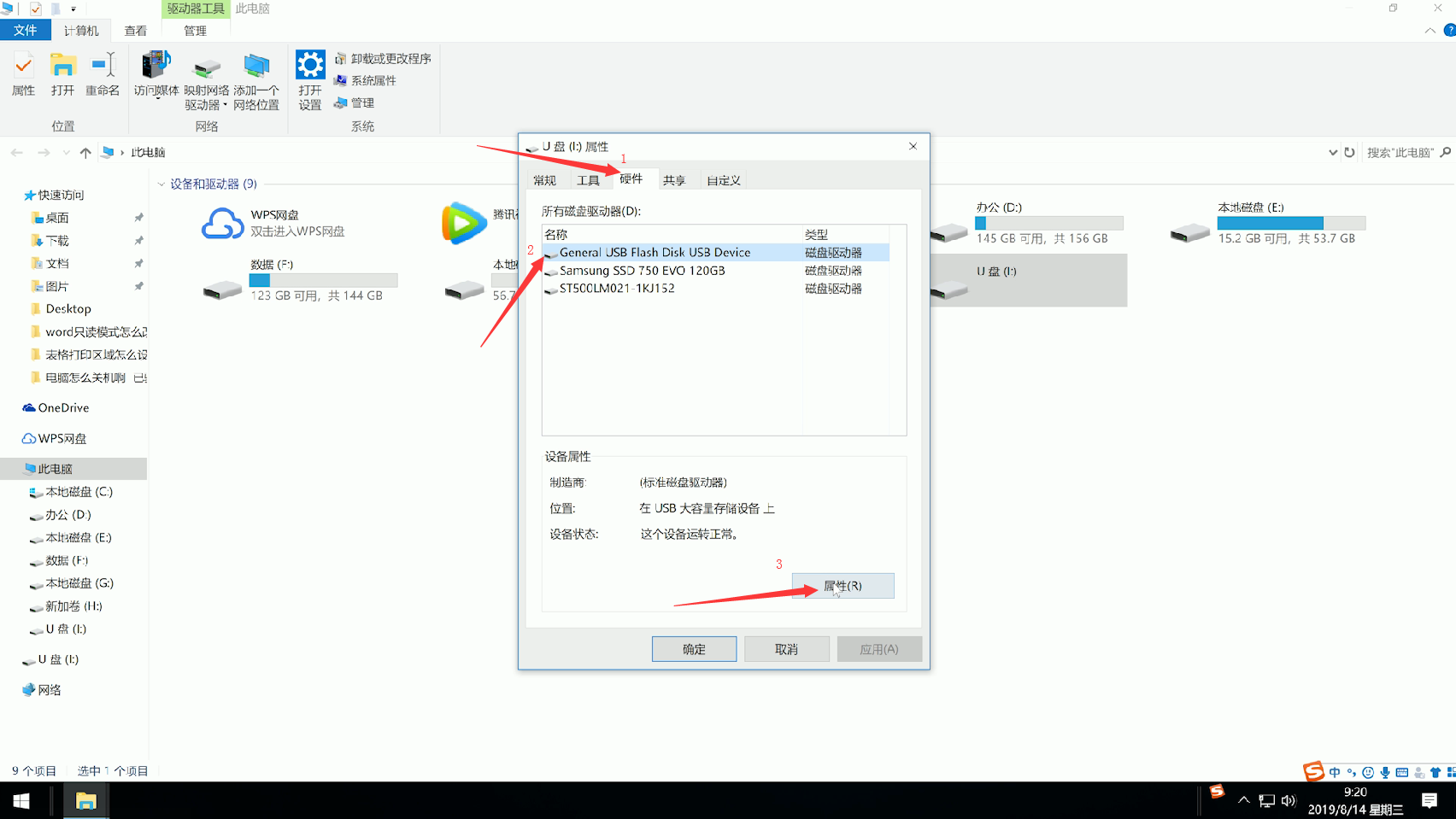1456x819 pixels.
Task: Collapse the 设备和驱动器 group
Action: pos(161,184)
